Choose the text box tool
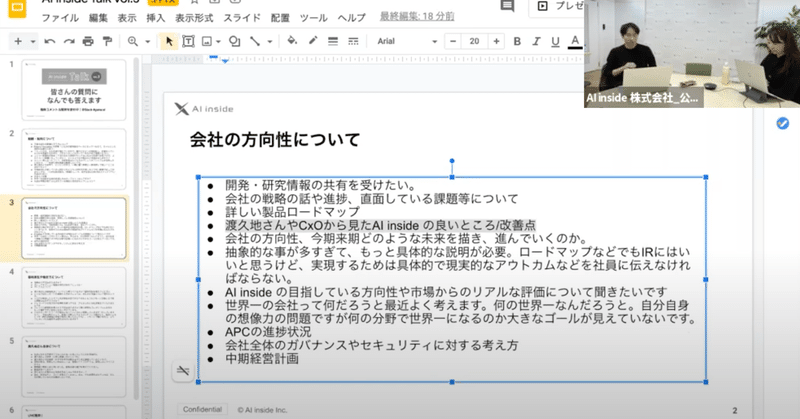Image resolution: width=800 pixels, height=419 pixels. [188, 41]
